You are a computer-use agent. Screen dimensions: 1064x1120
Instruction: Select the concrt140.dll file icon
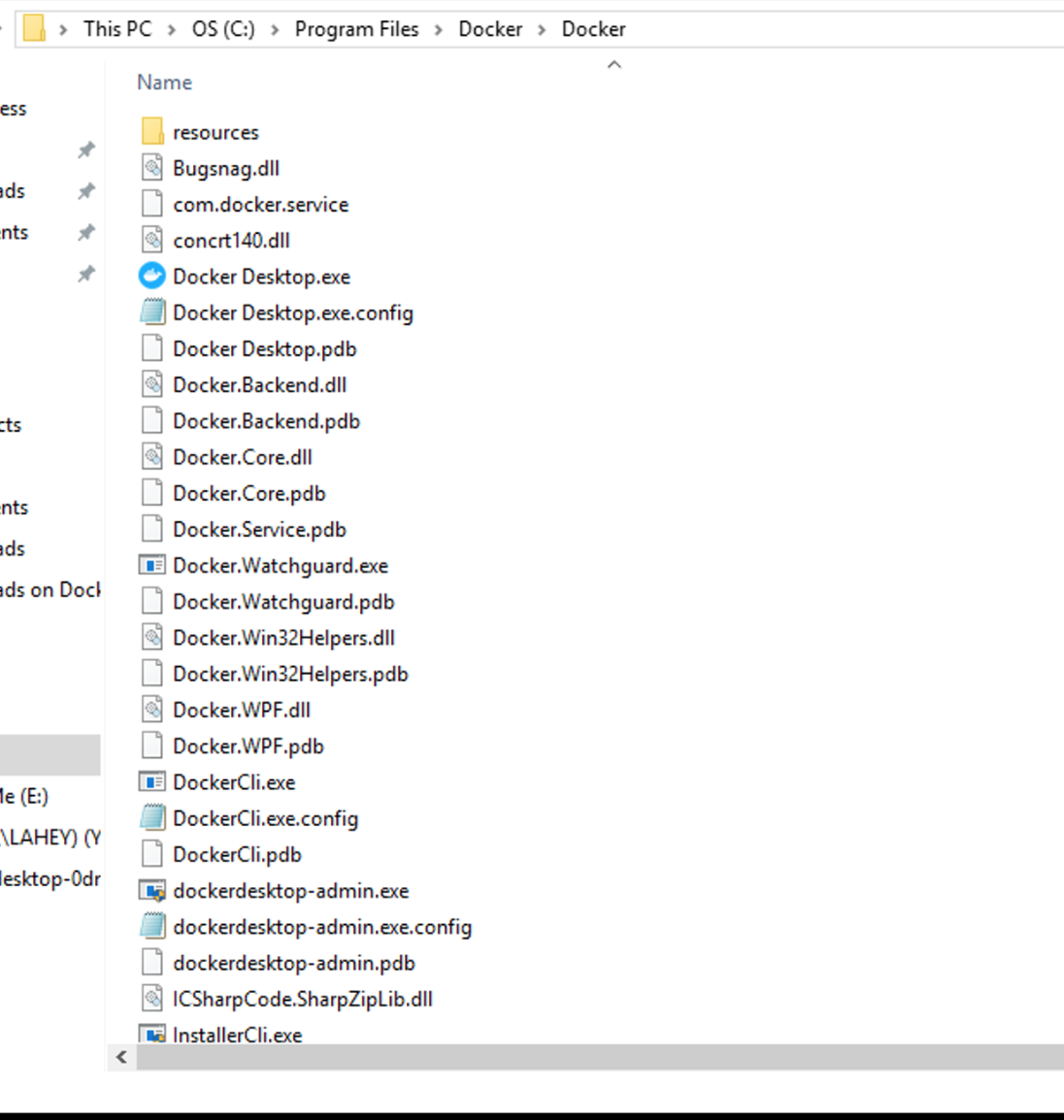click(x=152, y=240)
